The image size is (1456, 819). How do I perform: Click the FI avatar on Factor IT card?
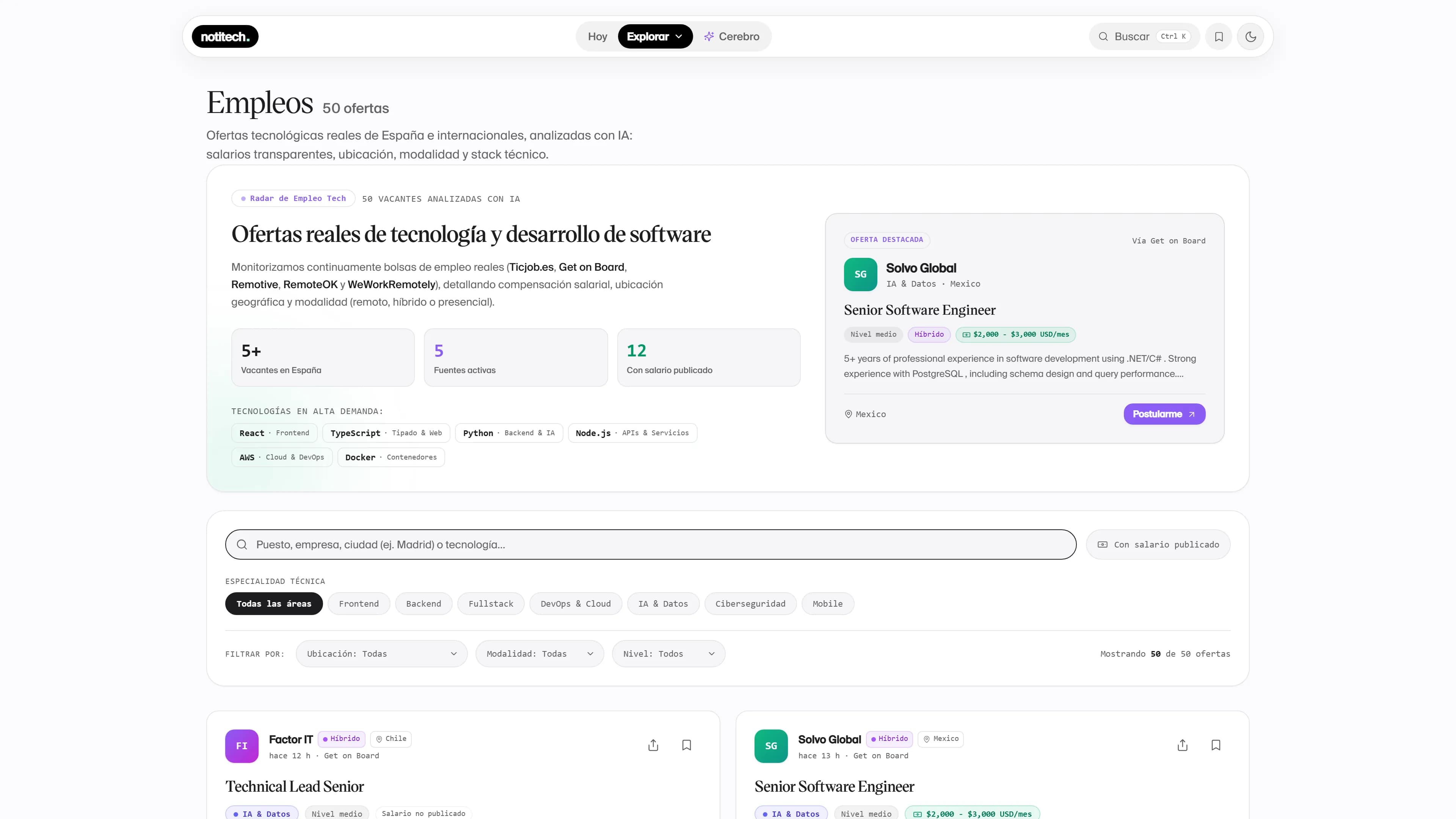tap(242, 746)
